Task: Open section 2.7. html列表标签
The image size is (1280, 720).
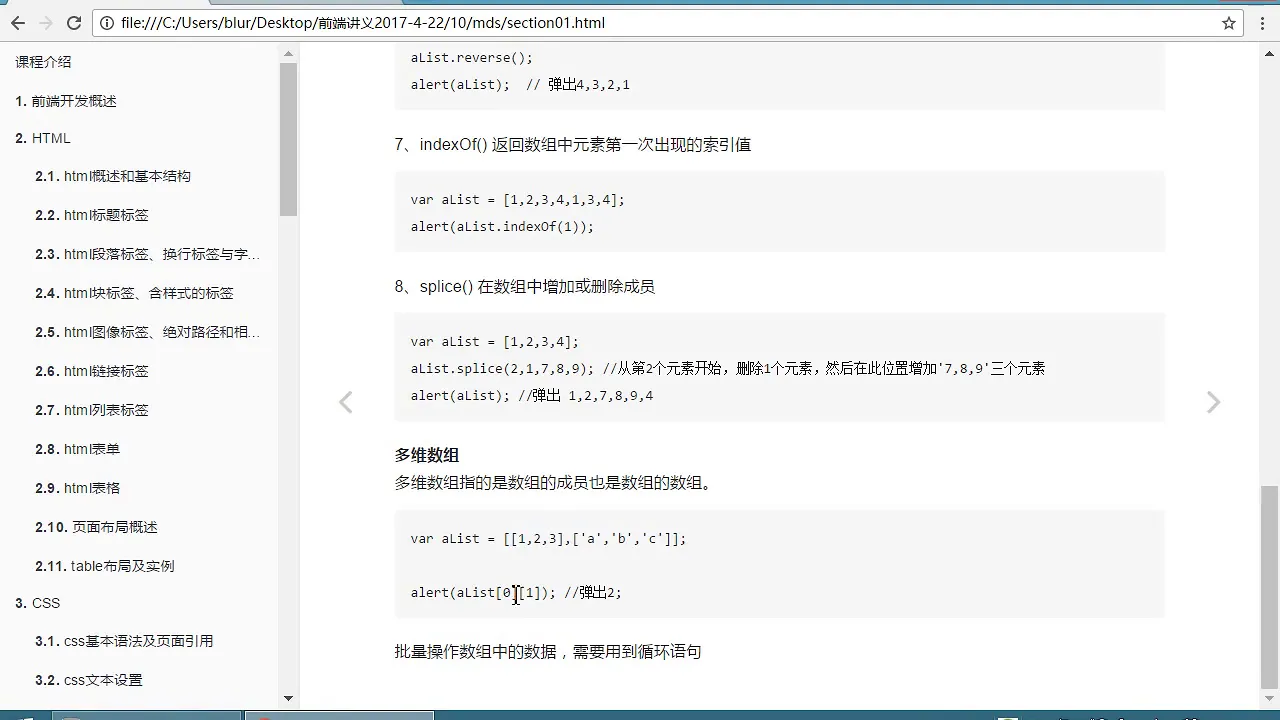Action: tap(91, 410)
